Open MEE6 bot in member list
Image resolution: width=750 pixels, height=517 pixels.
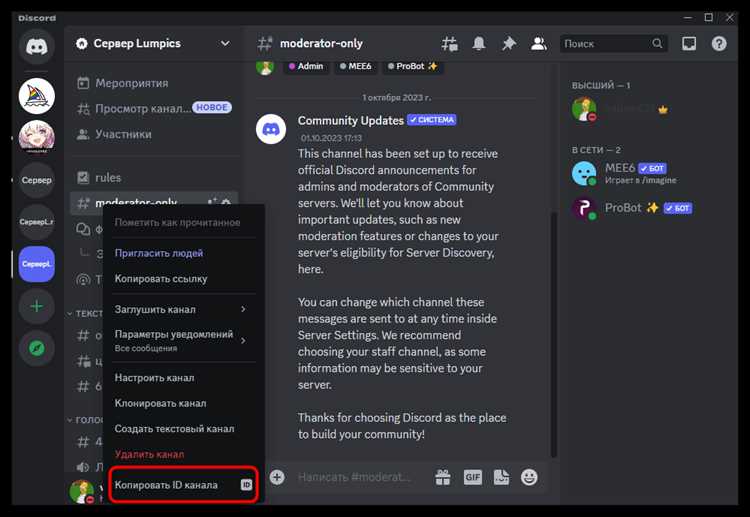(x=648, y=173)
